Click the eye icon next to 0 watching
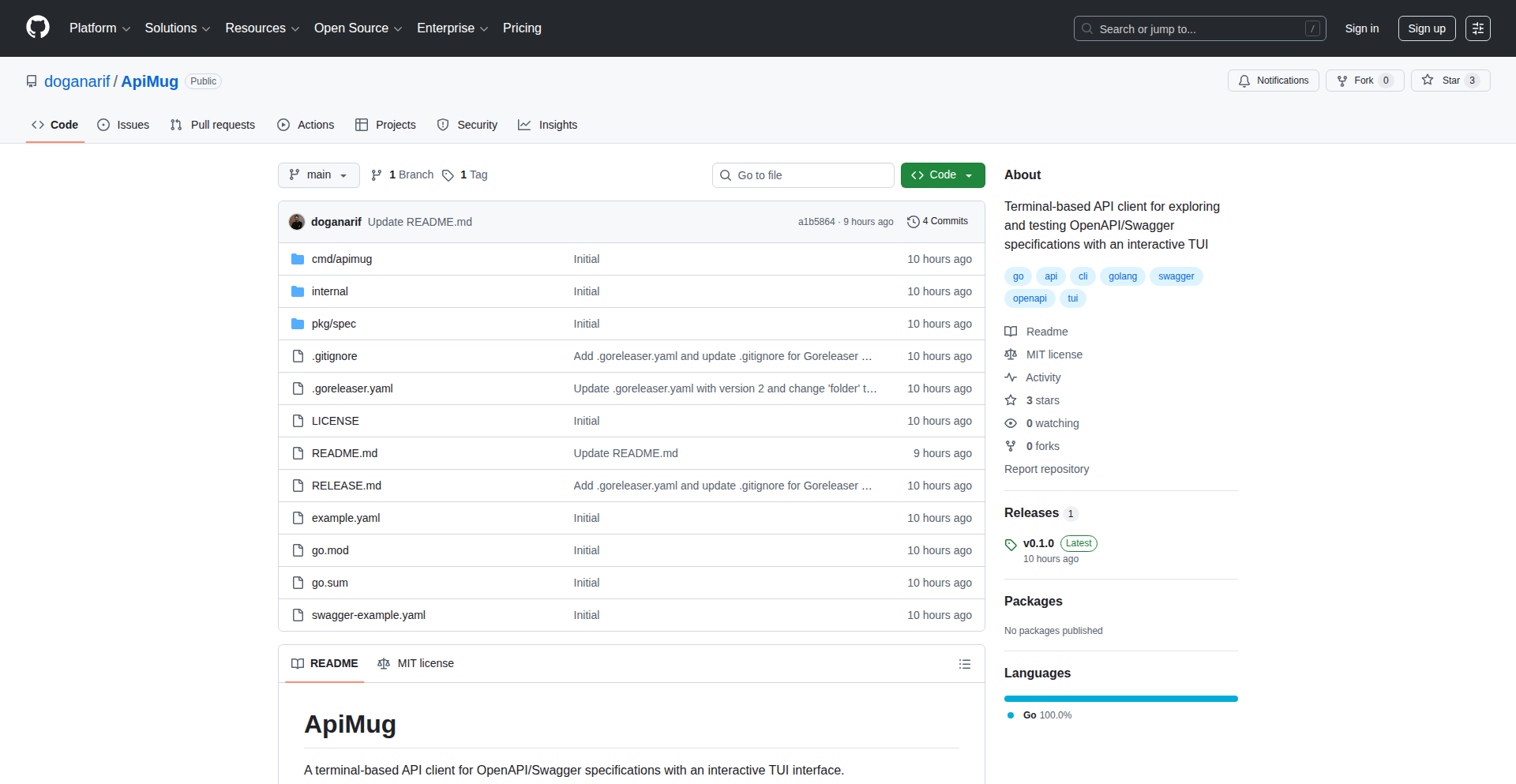The height and width of the screenshot is (784, 1516). point(1011,423)
